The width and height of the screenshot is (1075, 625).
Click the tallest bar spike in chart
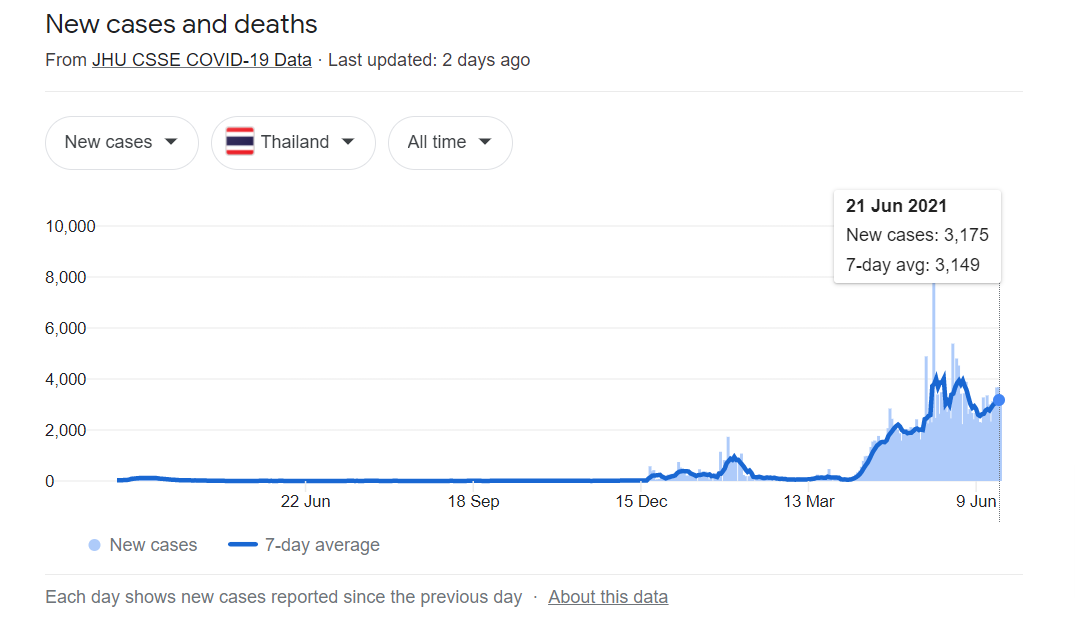933,381
